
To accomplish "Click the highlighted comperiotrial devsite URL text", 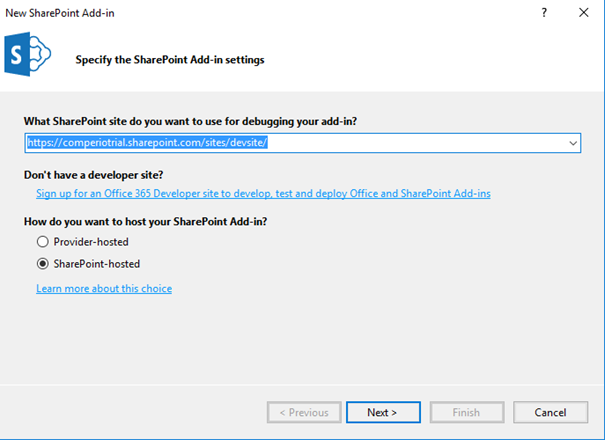I will pos(147,143).
